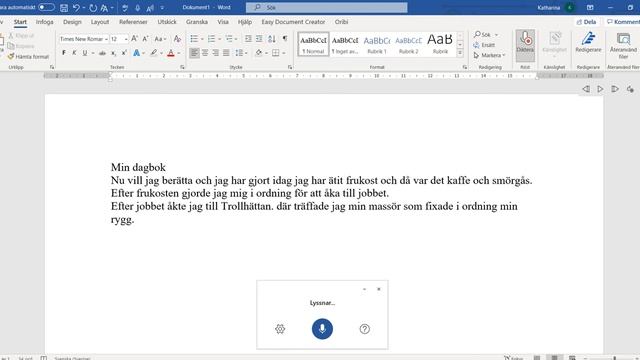The width and height of the screenshot is (640, 360).
Task: Open the borders dropdown arrow
Action: click(x=284, y=53)
